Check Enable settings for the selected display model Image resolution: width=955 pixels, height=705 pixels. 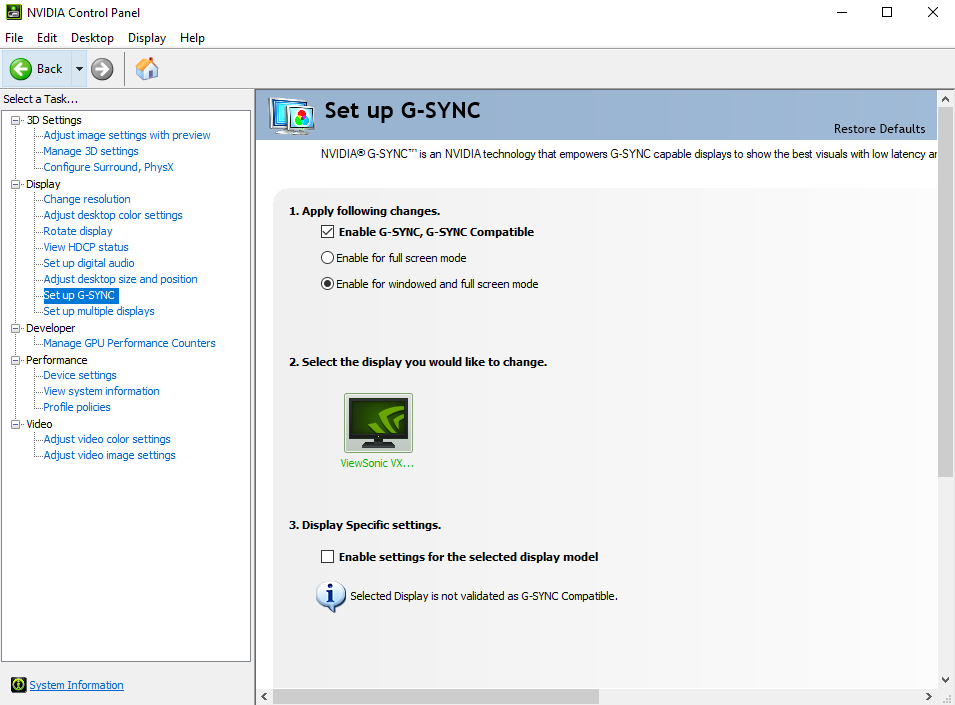pyautogui.click(x=328, y=556)
